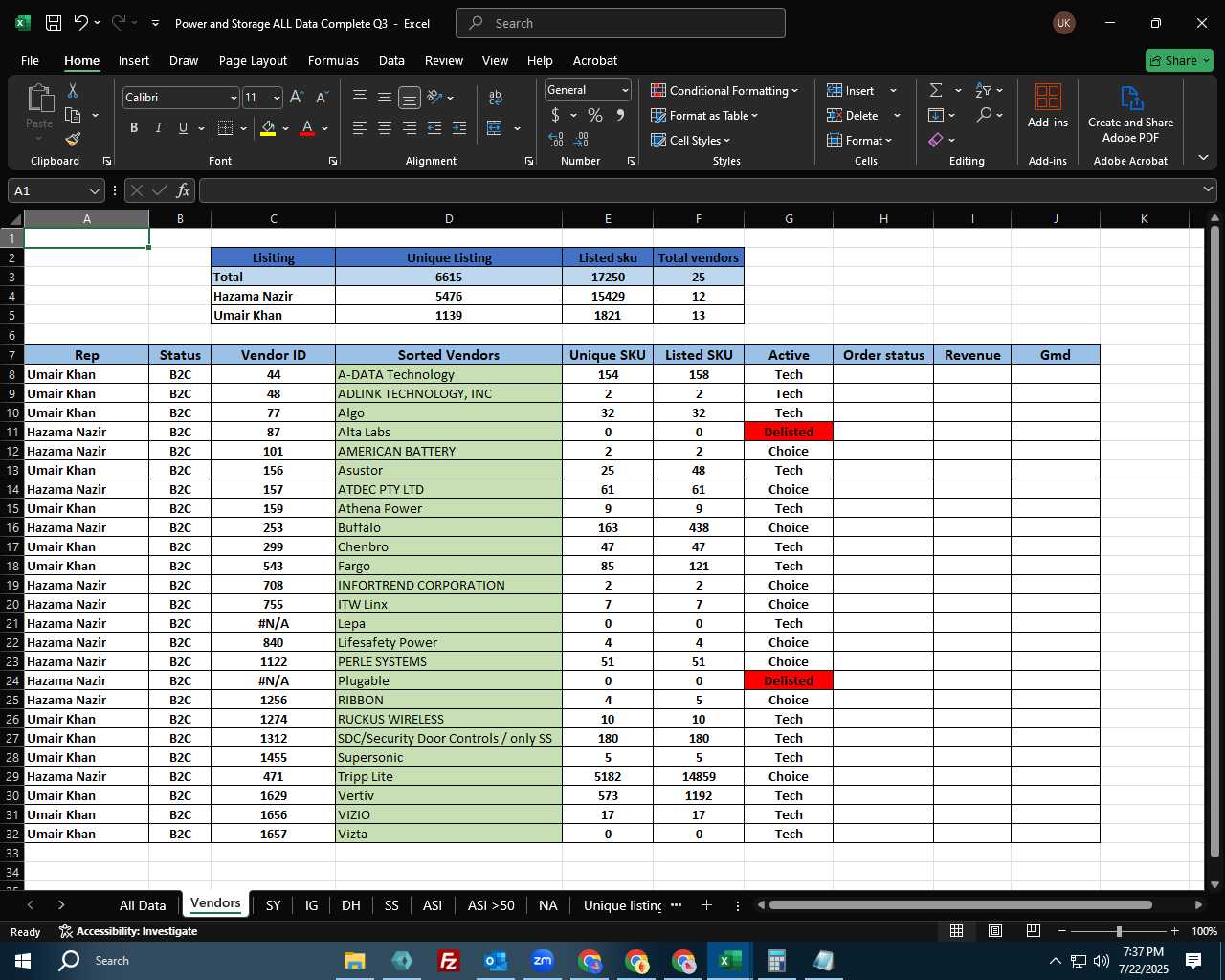Screen dimensions: 1225x980
Task: Toggle Middle Align vertical alignment
Action: pyautogui.click(x=384, y=98)
